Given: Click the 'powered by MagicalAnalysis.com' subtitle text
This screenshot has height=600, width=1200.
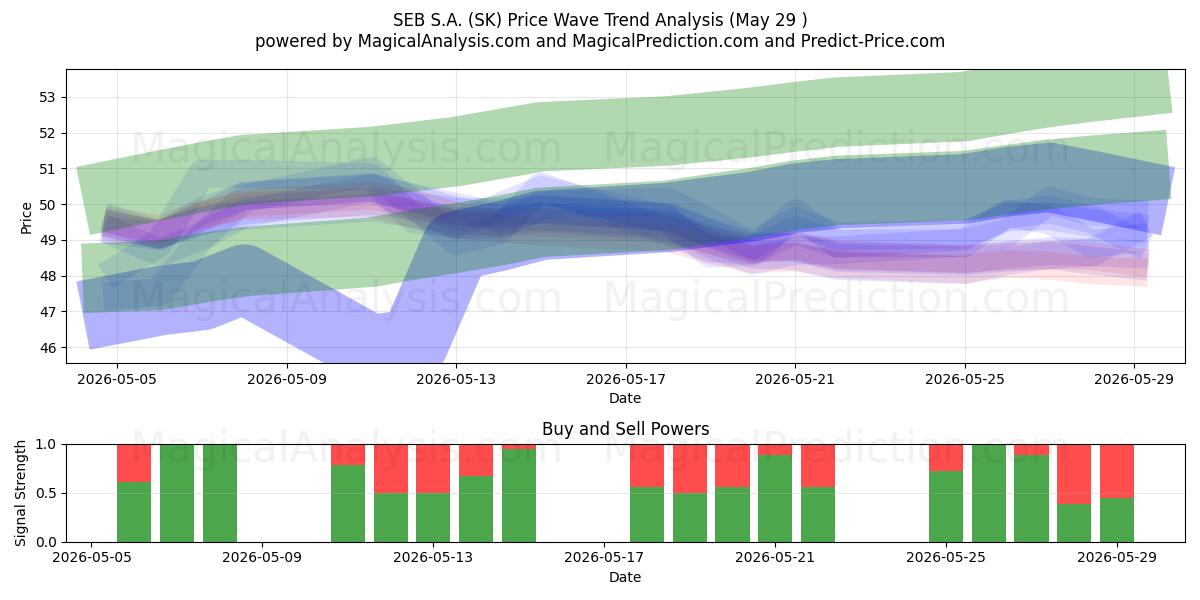Looking at the screenshot, I should [395, 41].
